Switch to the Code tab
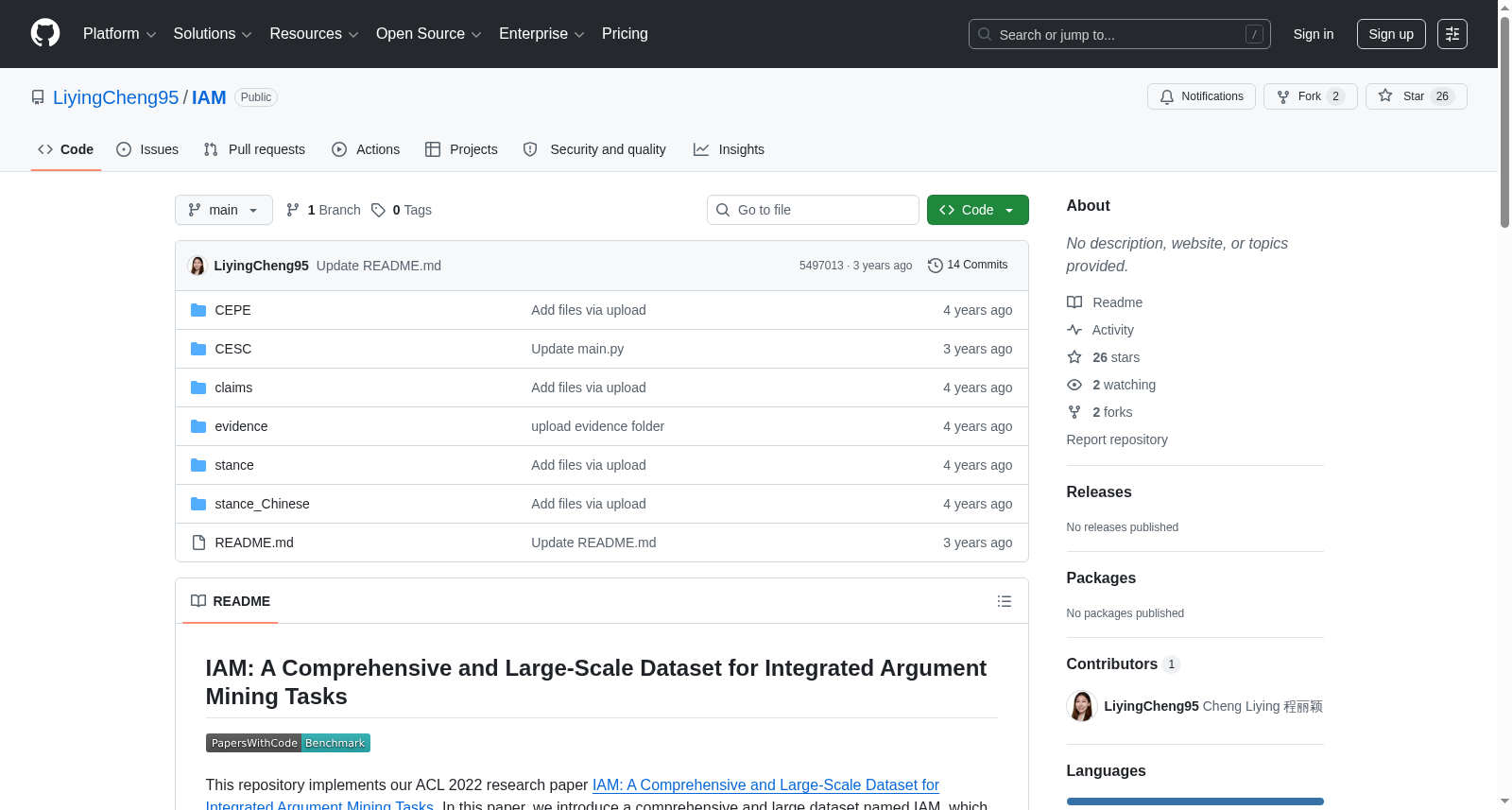 click(x=66, y=149)
